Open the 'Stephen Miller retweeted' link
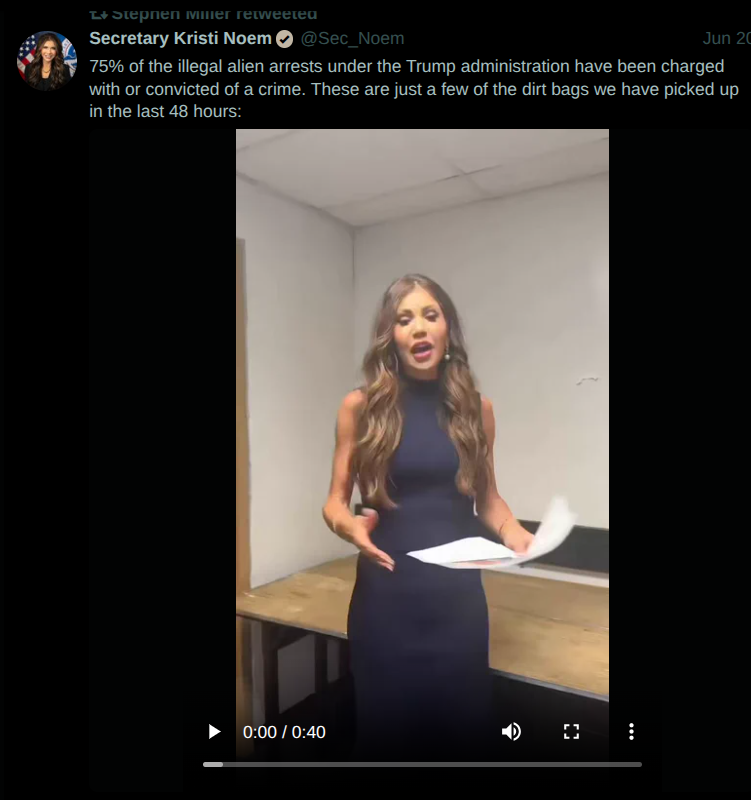751x800 pixels. [x=214, y=14]
